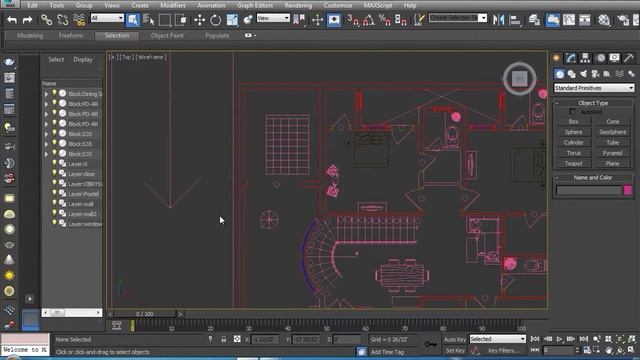
Task: Activate the Select and Place tool
Action: (x=248, y=20)
